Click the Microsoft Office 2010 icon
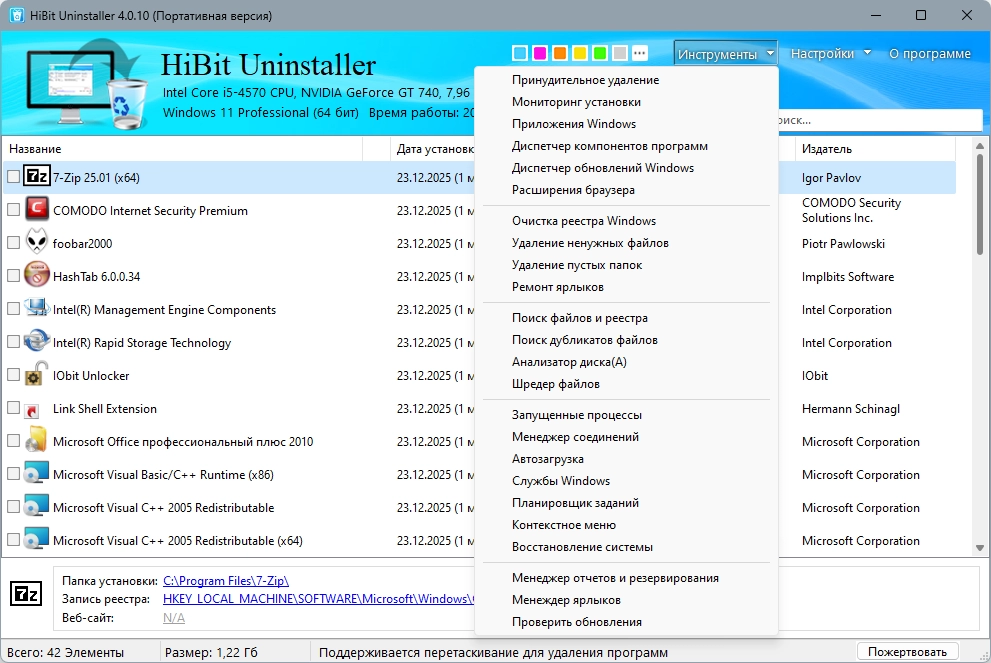Image resolution: width=991 pixels, height=663 pixels. point(36,440)
